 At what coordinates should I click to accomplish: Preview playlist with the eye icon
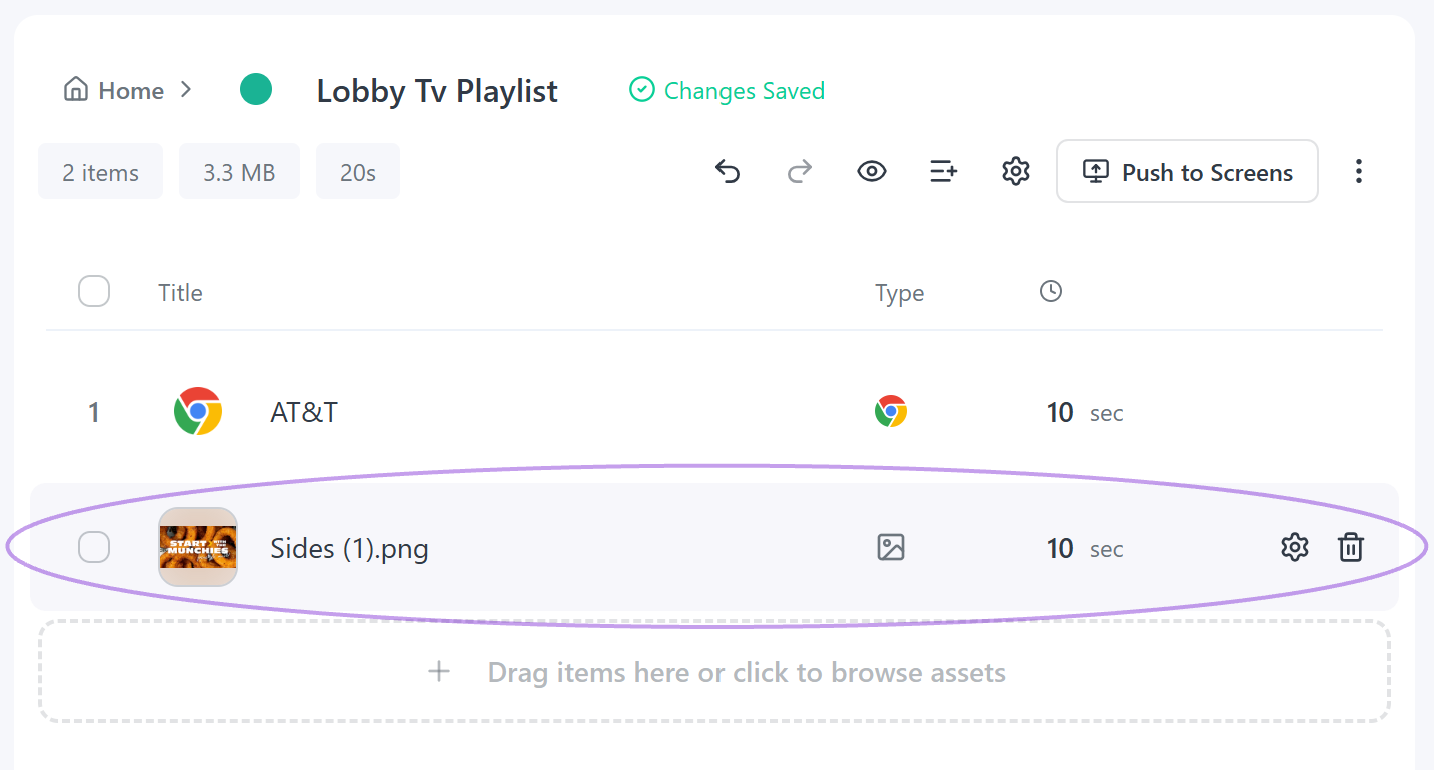pos(872,172)
